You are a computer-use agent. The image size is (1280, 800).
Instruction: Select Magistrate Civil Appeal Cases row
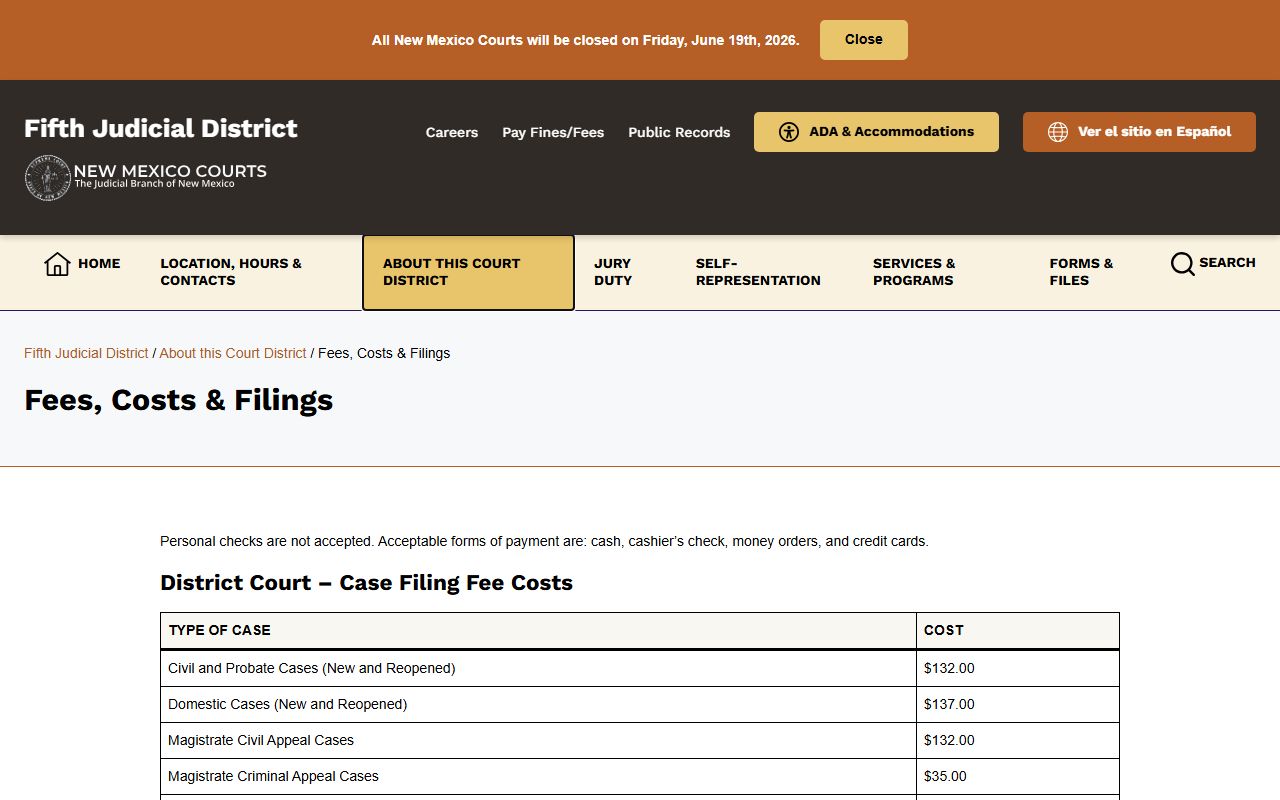640,740
